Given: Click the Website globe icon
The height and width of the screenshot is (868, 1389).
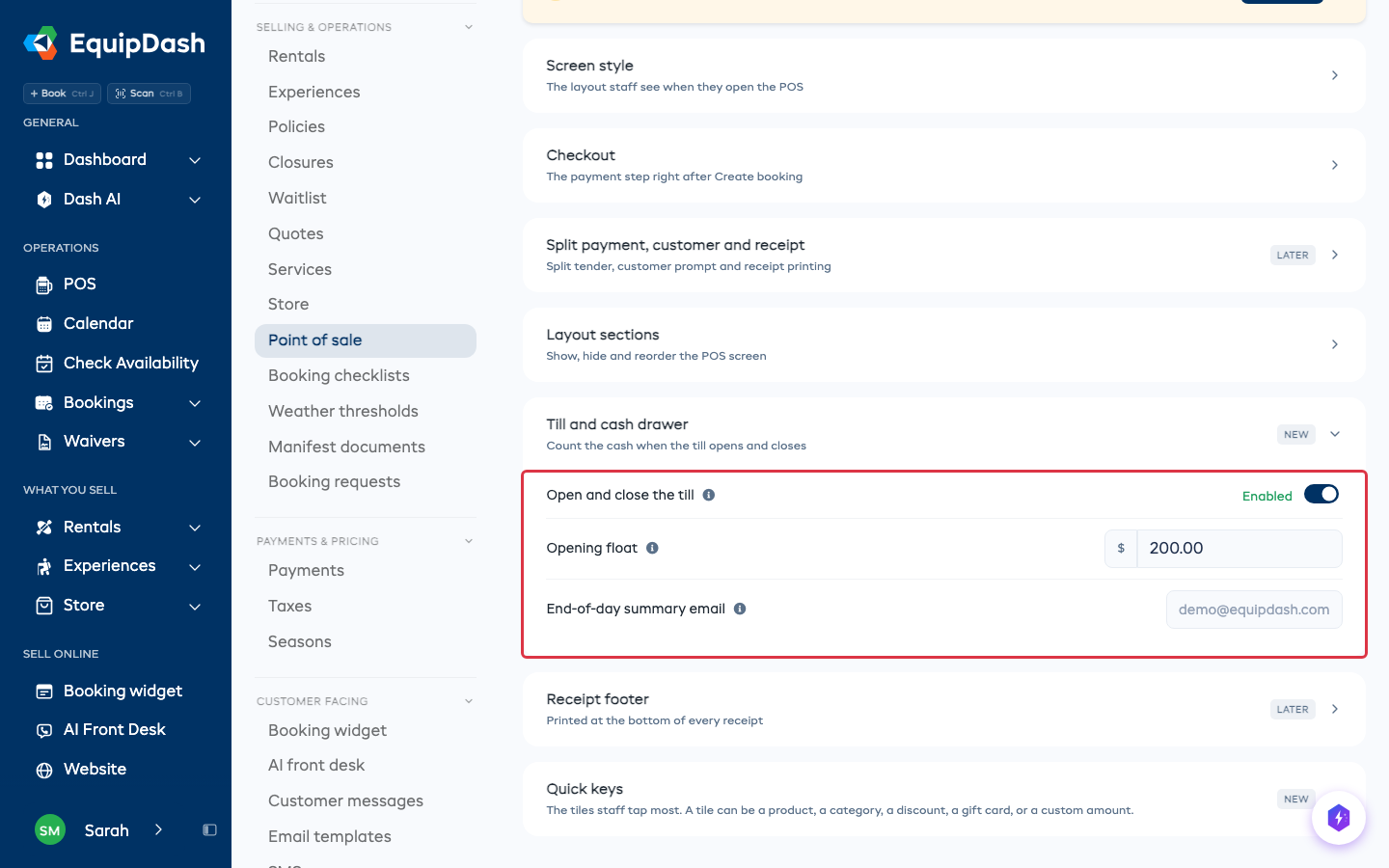Looking at the screenshot, I should (44, 770).
